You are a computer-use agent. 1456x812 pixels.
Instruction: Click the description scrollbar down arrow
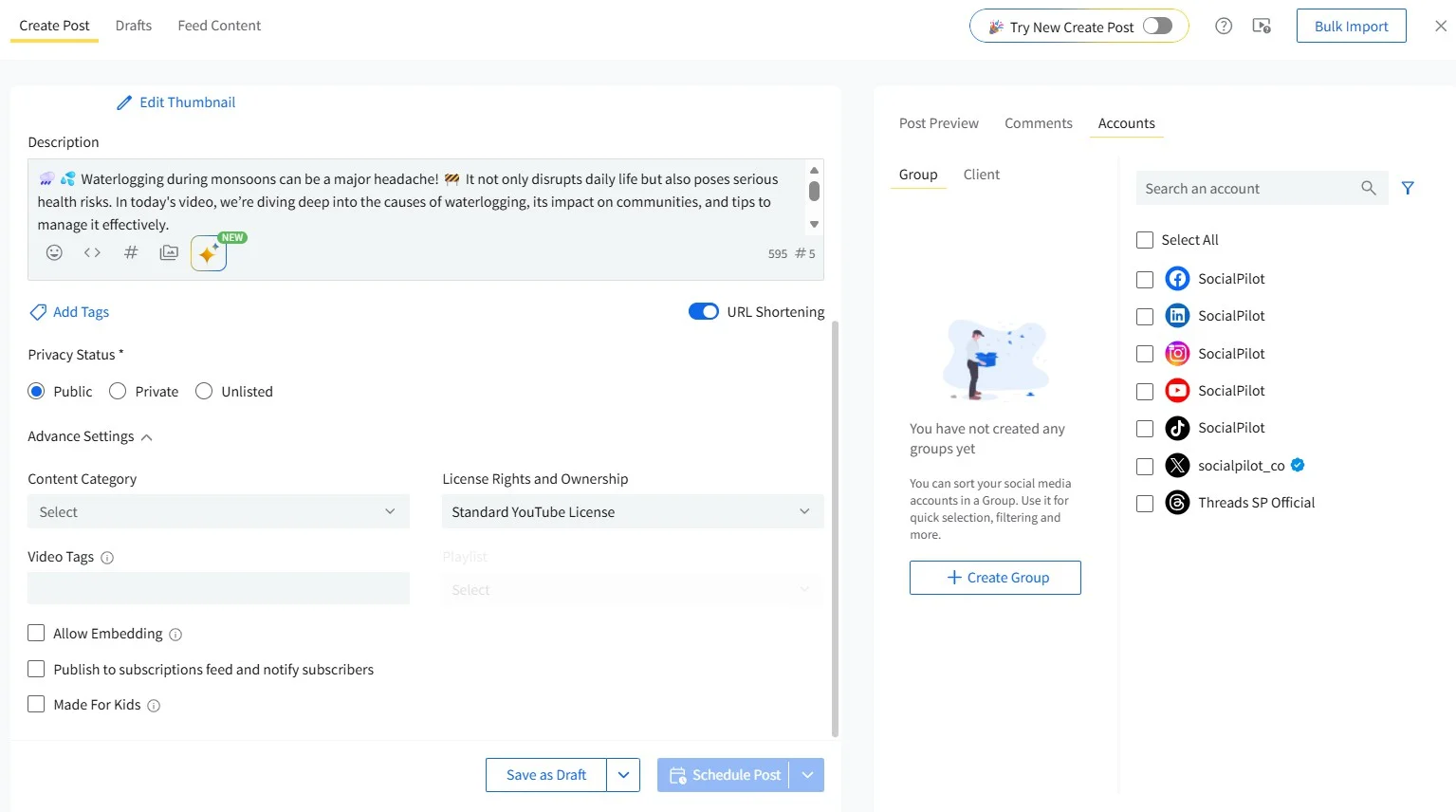point(814,225)
